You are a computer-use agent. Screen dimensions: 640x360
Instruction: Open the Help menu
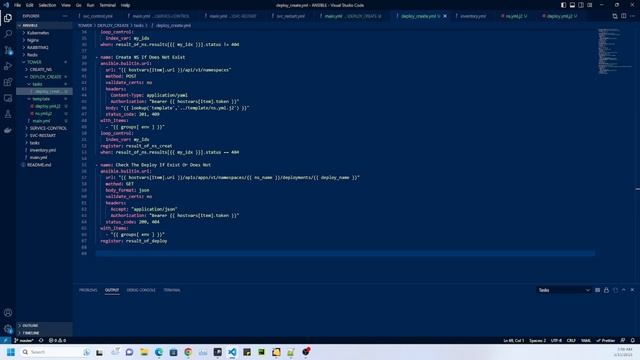coord(125,5)
